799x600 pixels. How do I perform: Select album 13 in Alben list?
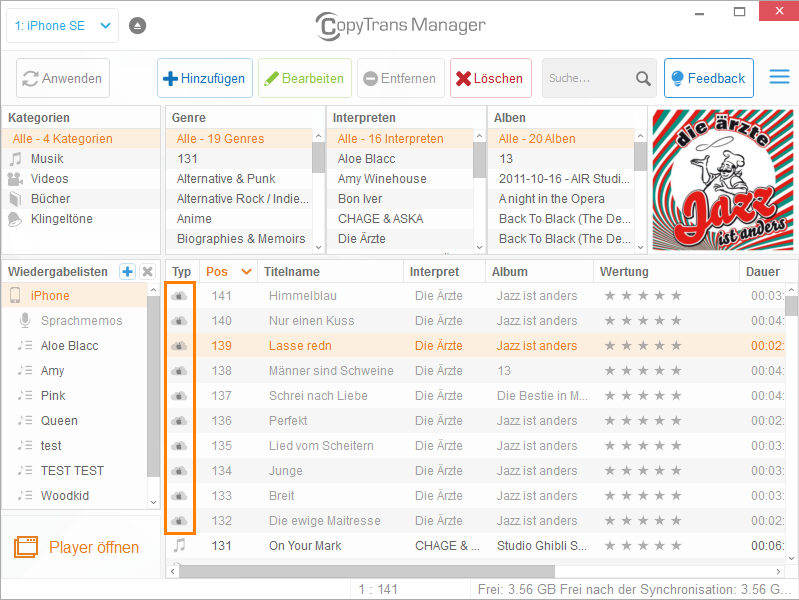(561, 159)
